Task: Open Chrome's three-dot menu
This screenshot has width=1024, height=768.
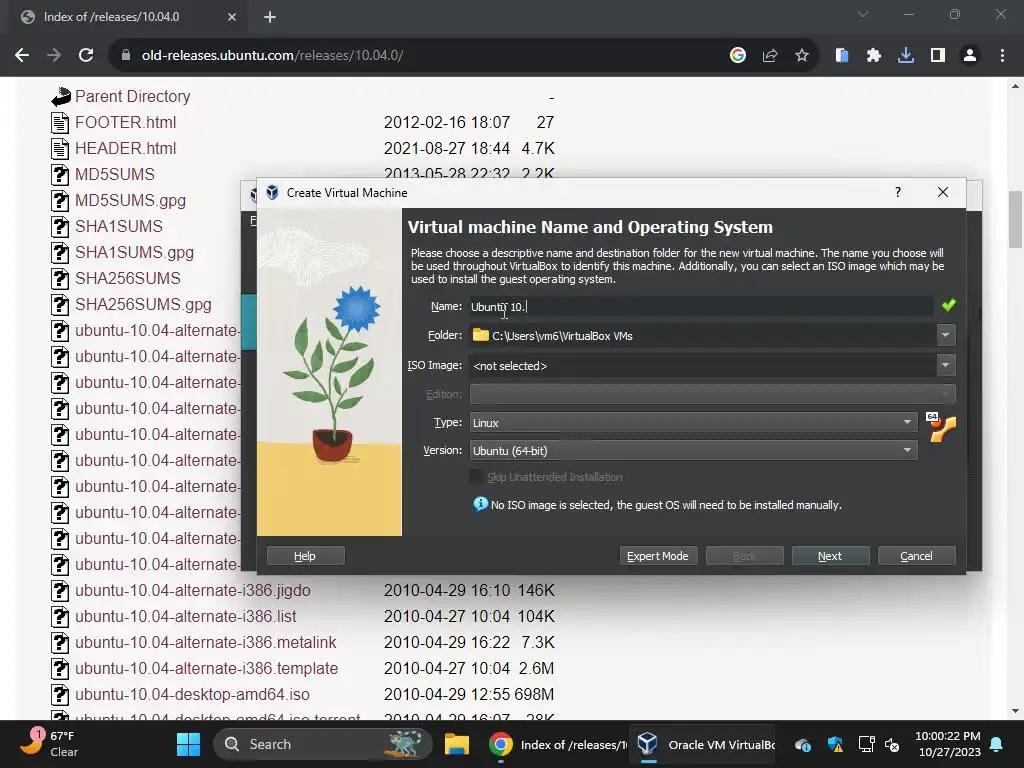Action: 1002,56
